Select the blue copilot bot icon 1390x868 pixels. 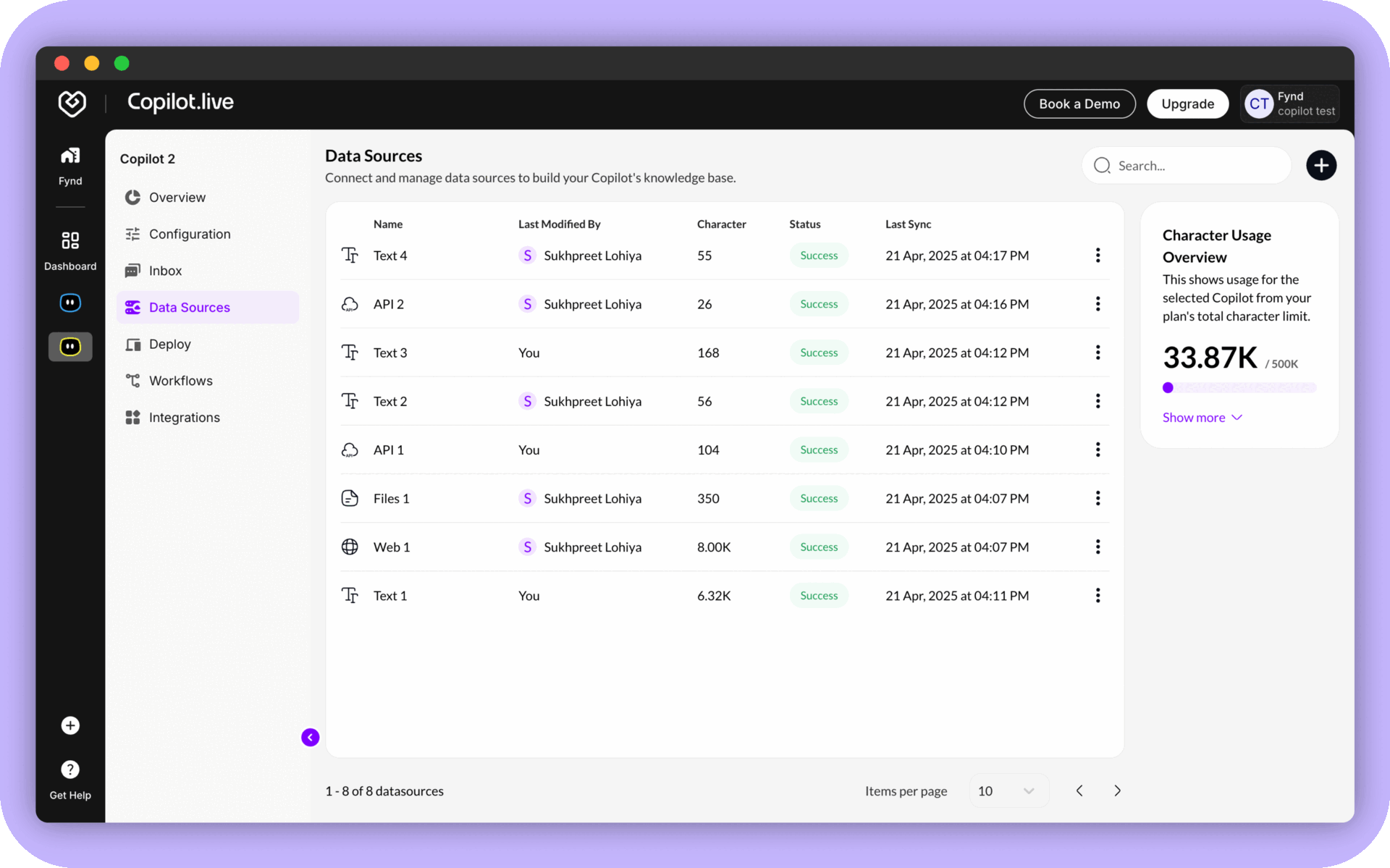pos(70,303)
